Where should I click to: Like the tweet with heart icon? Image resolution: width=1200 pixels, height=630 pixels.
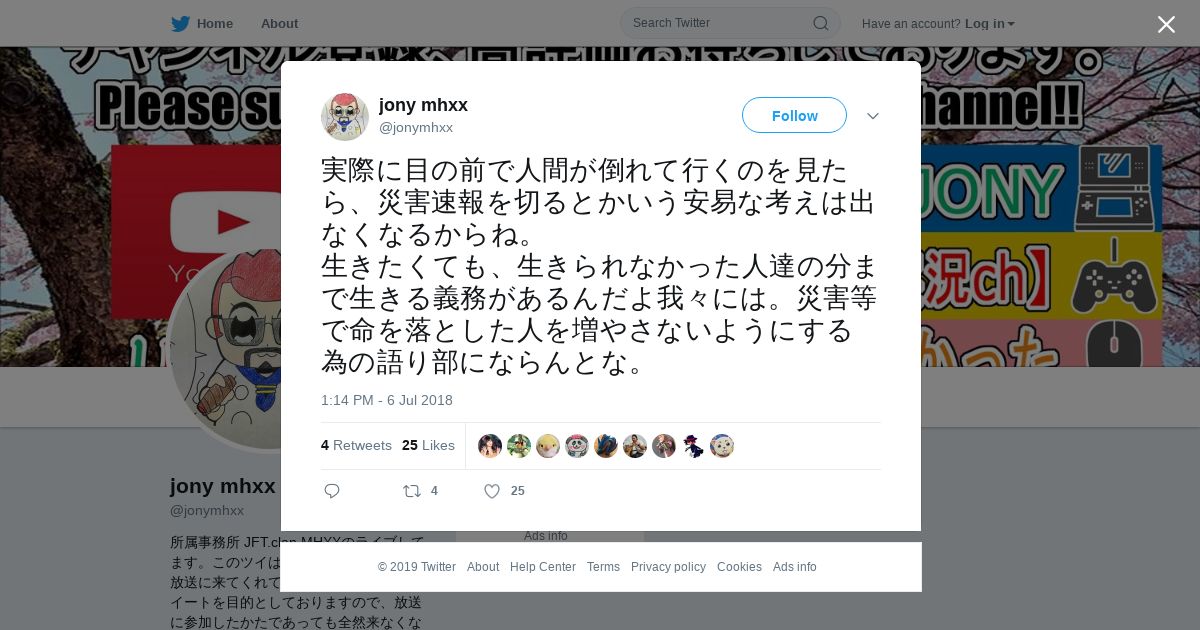[x=492, y=491]
